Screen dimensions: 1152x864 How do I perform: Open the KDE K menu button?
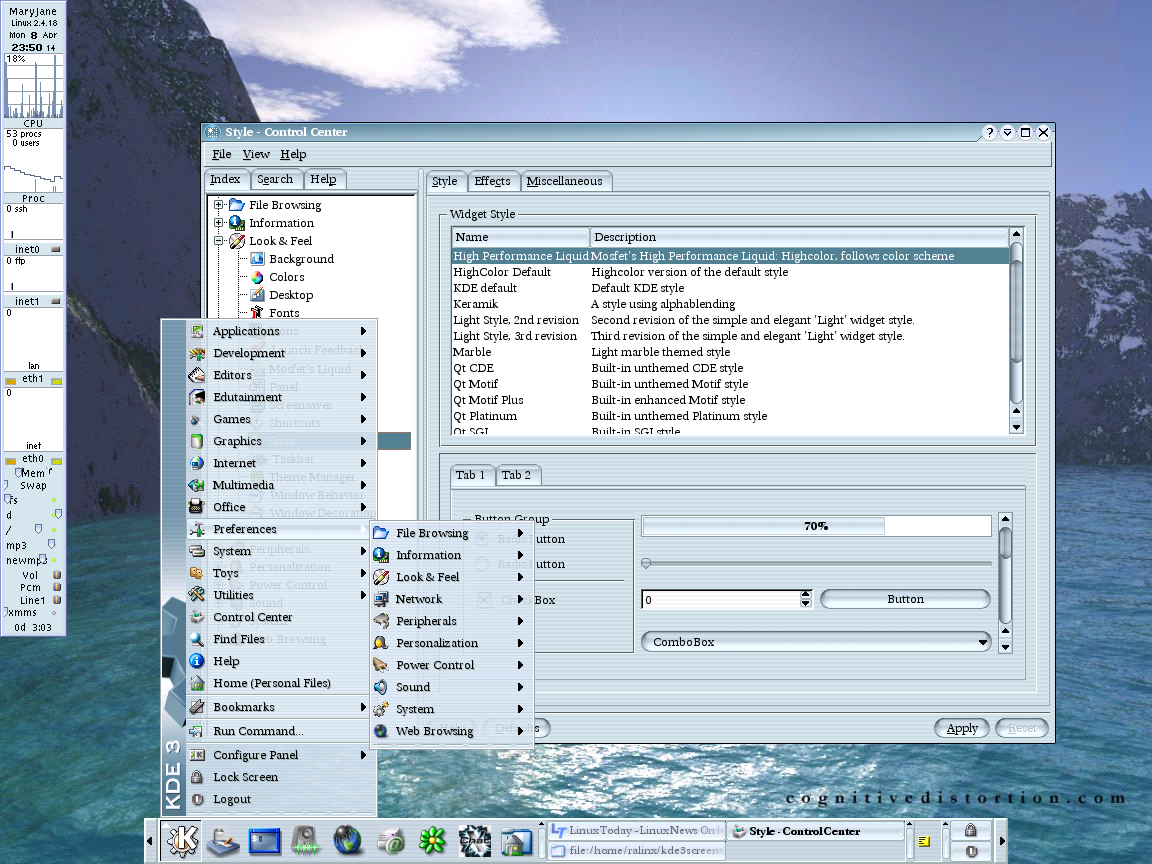coord(181,841)
